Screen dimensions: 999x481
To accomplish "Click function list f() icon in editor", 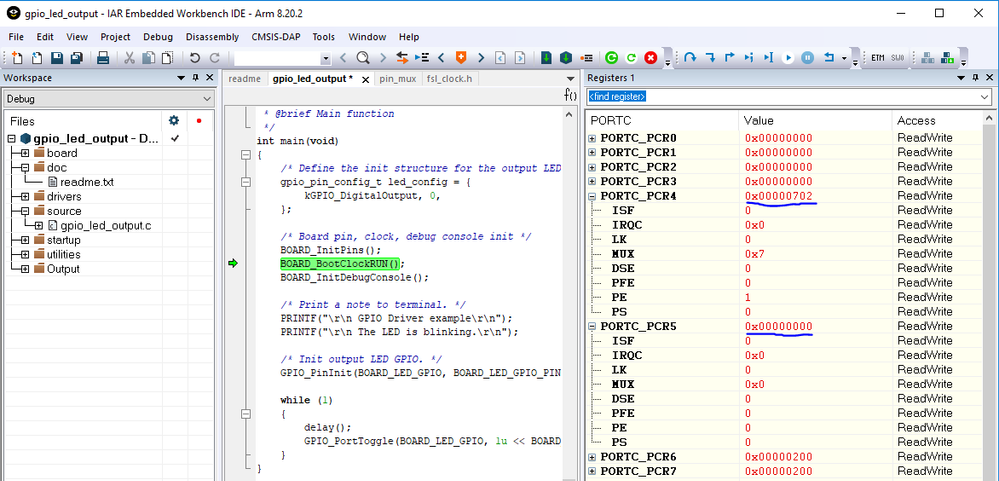I will click(x=570, y=96).
